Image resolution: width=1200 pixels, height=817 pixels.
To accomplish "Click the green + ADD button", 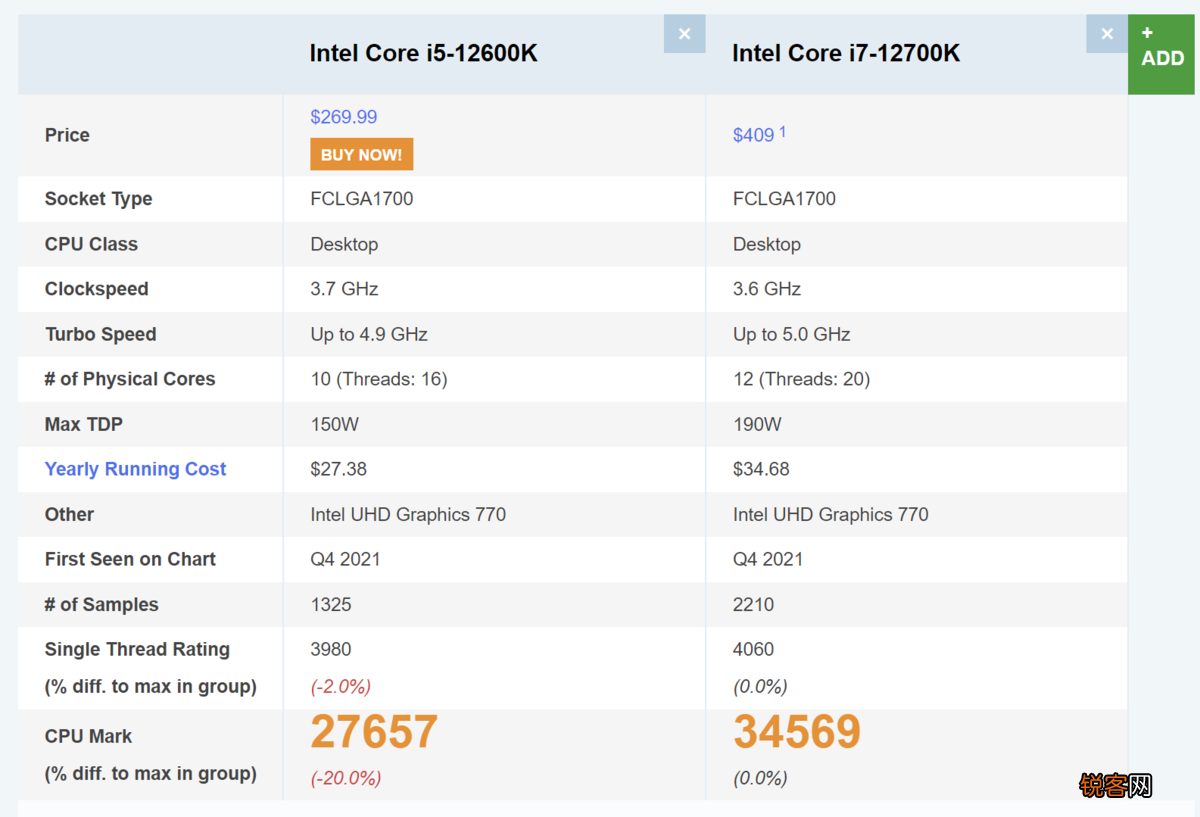I will click(1161, 55).
